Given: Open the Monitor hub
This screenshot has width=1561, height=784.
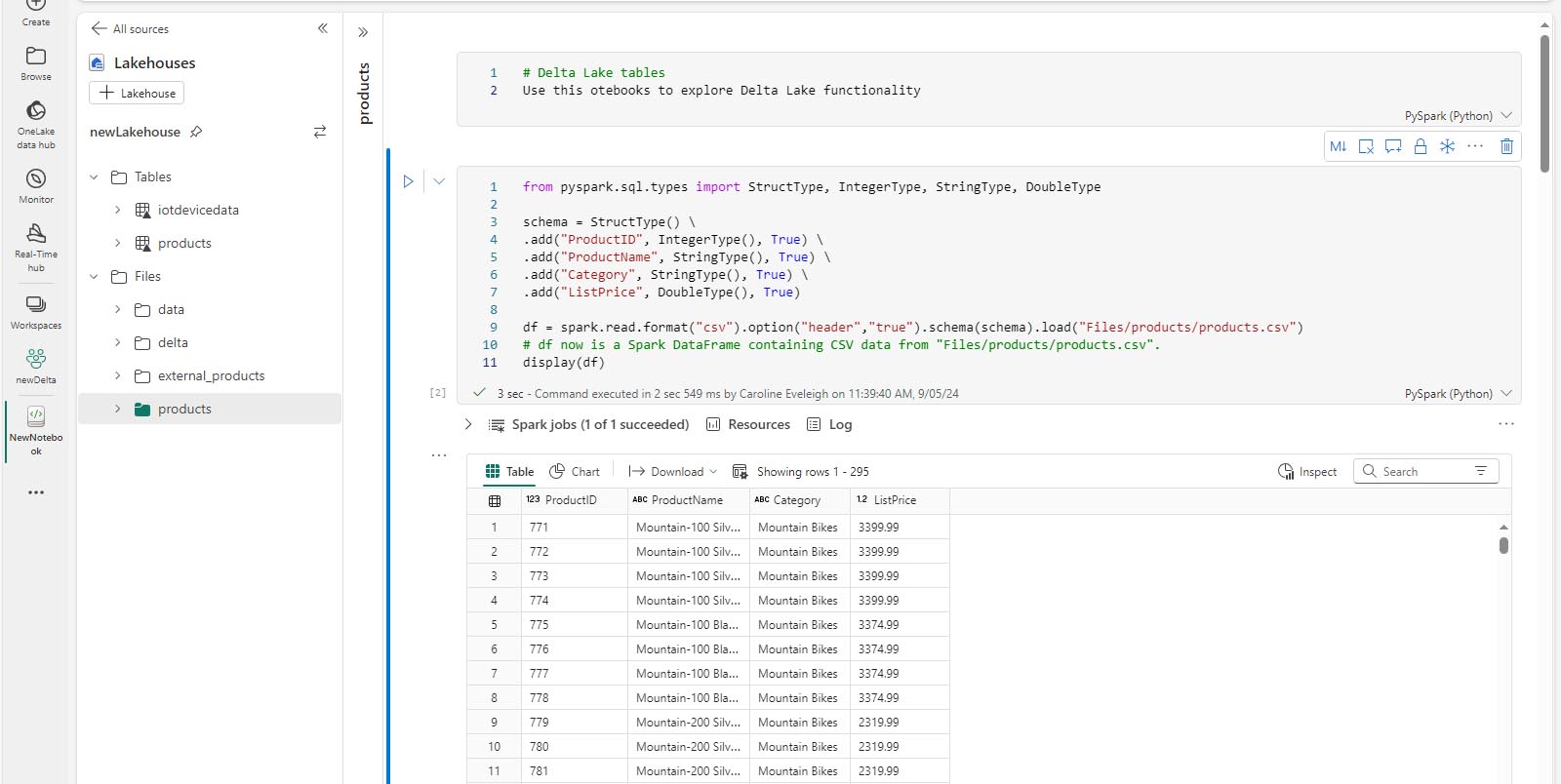Looking at the screenshot, I should [x=36, y=185].
